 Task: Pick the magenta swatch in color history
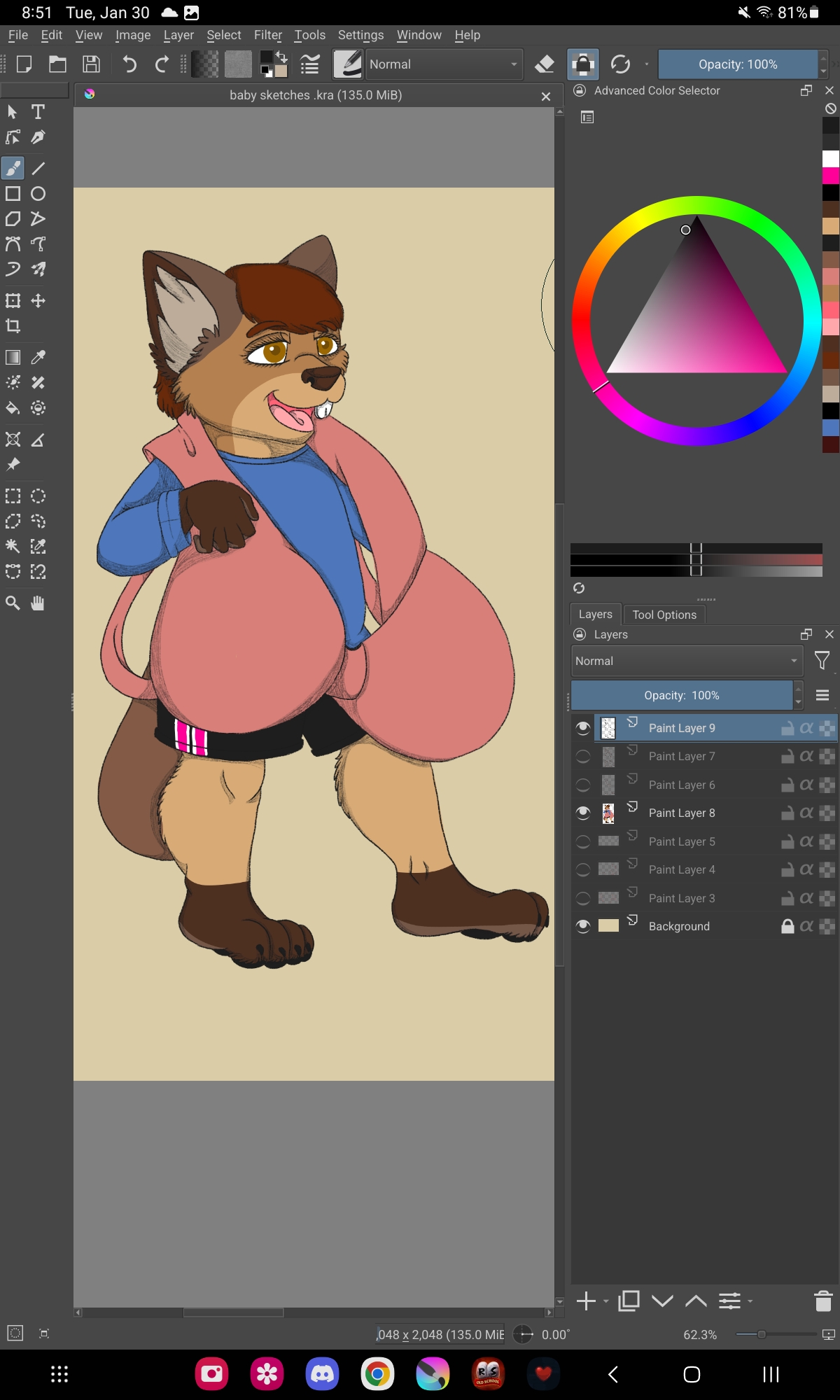[831, 176]
